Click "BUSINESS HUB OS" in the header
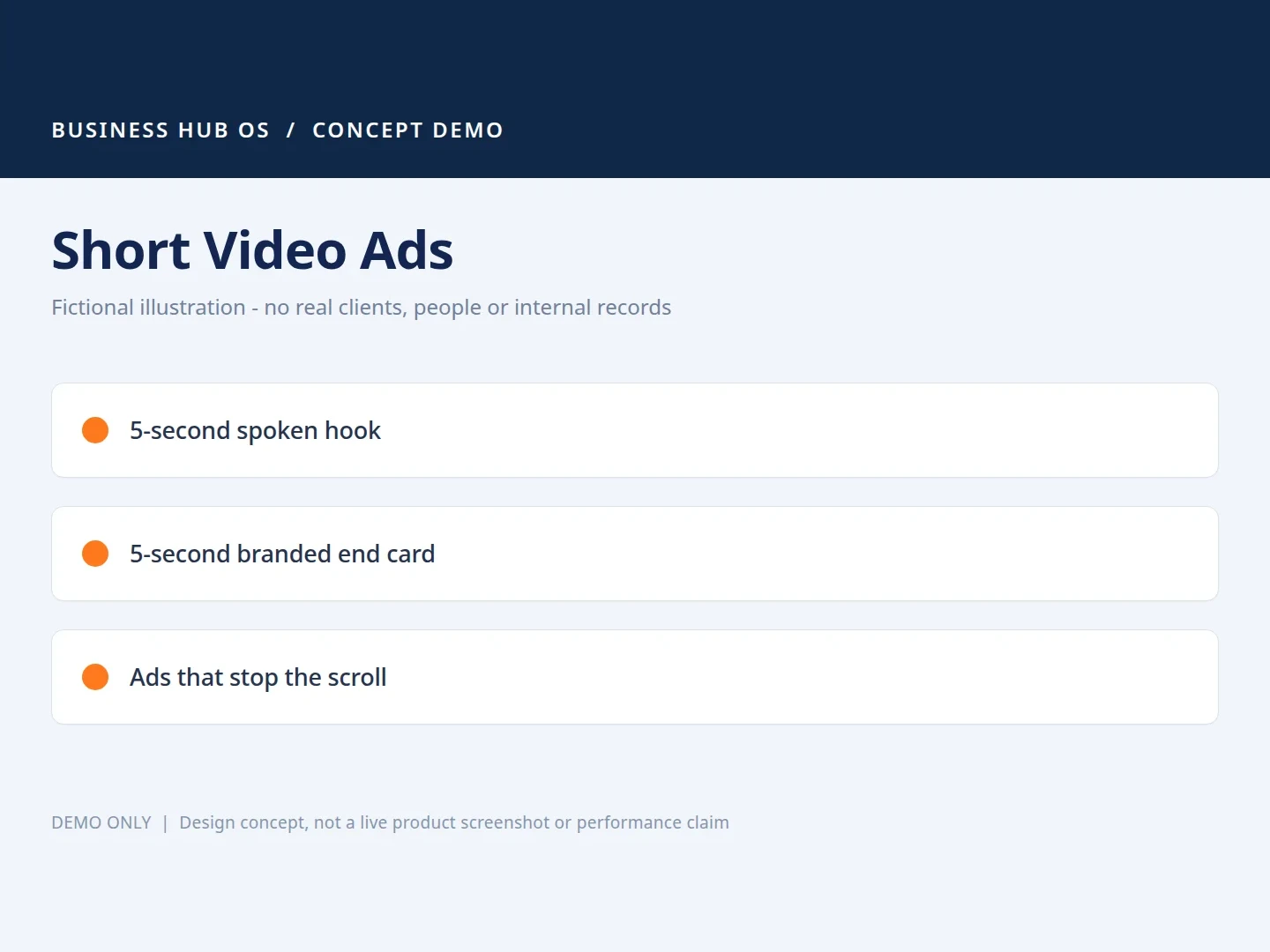The width and height of the screenshot is (1270, 952). pyautogui.click(x=161, y=130)
